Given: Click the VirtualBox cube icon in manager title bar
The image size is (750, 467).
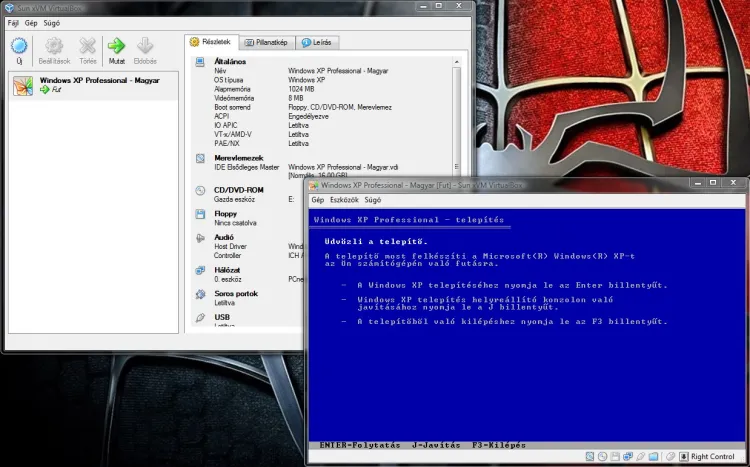Looking at the screenshot, I should coord(9,8).
